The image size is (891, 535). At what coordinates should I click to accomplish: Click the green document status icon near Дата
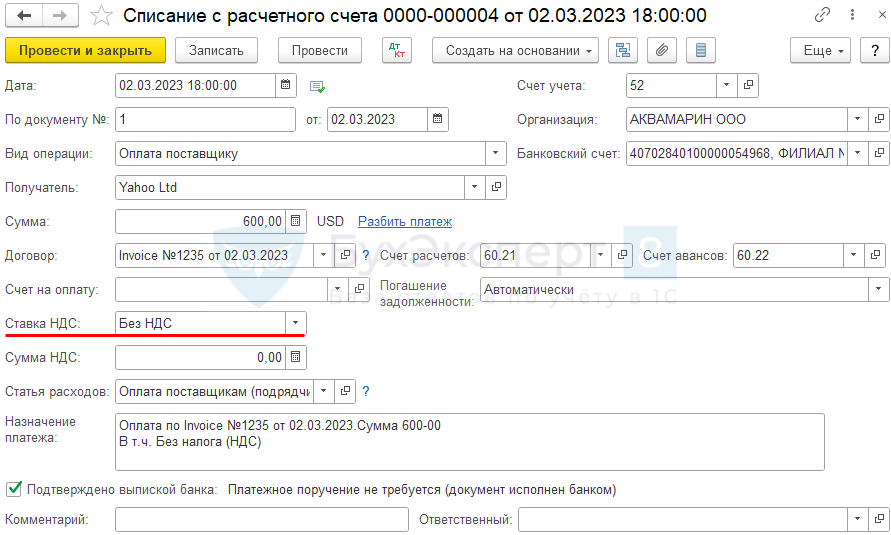point(317,87)
